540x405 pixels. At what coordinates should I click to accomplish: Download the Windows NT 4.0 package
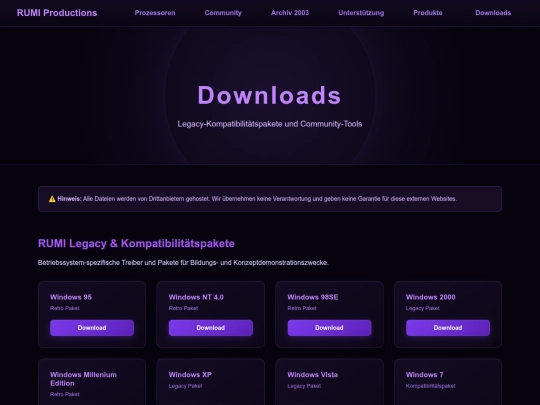tap(211, 328)
